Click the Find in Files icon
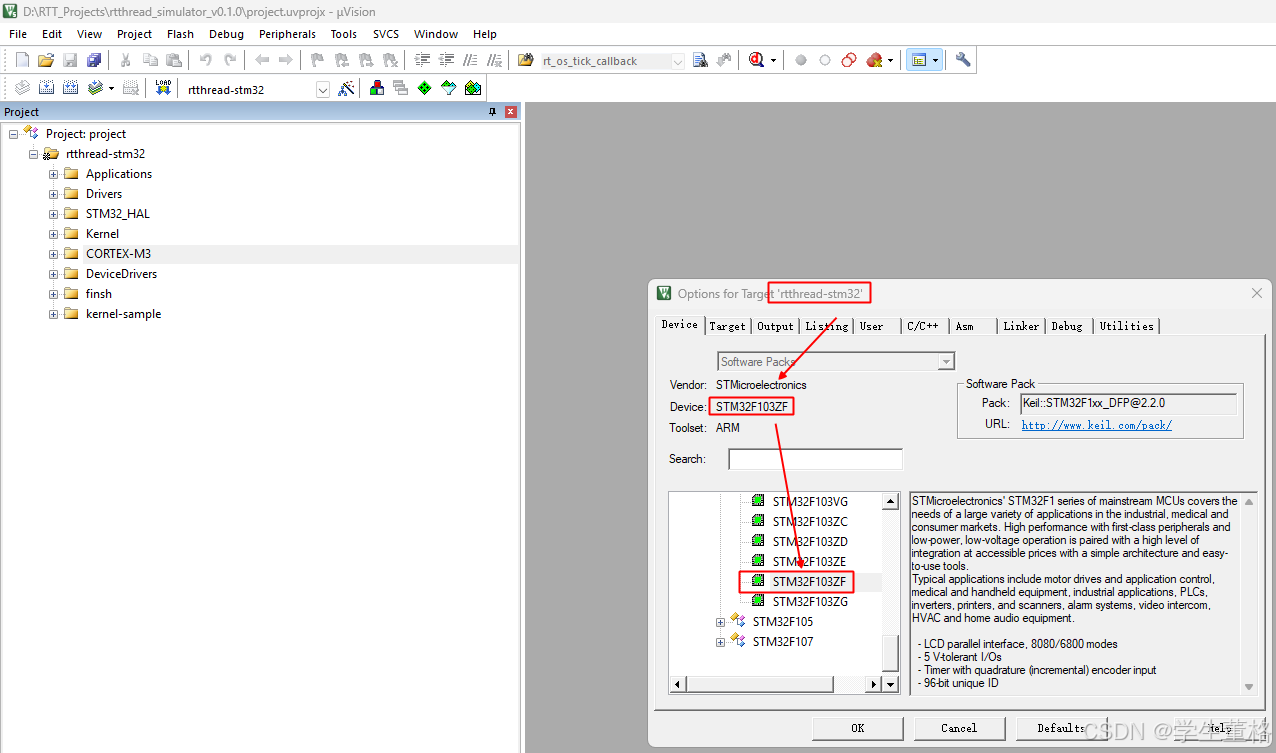This screenshot has width=1276, height=753. coord(526,60)
